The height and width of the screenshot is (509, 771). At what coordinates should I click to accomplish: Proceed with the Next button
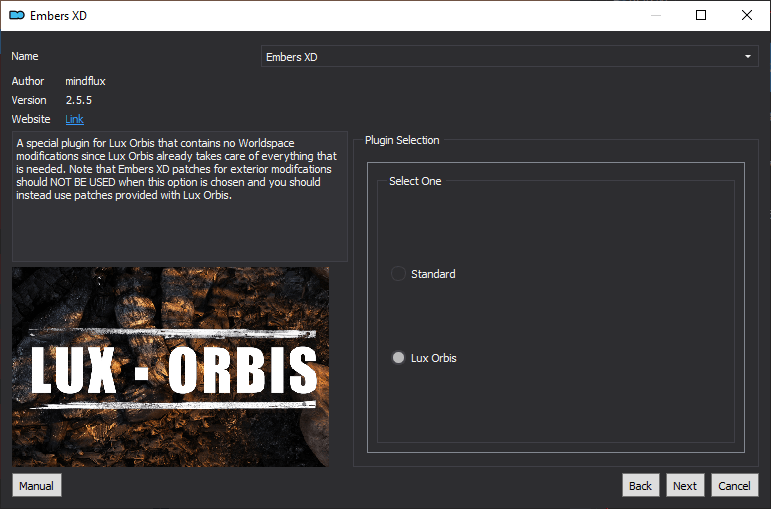(x=685, y=485)
